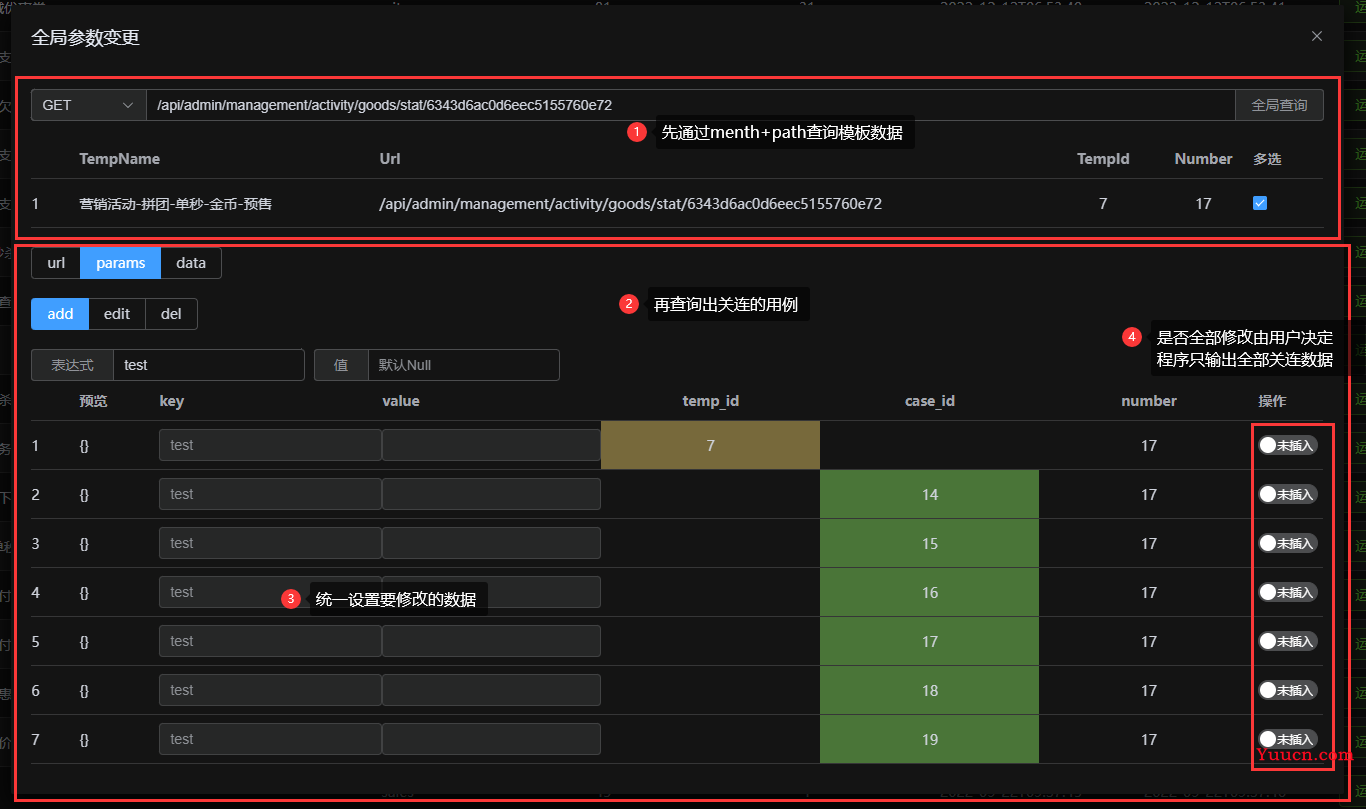Click the key input in row 3

(x=270, y=543)
